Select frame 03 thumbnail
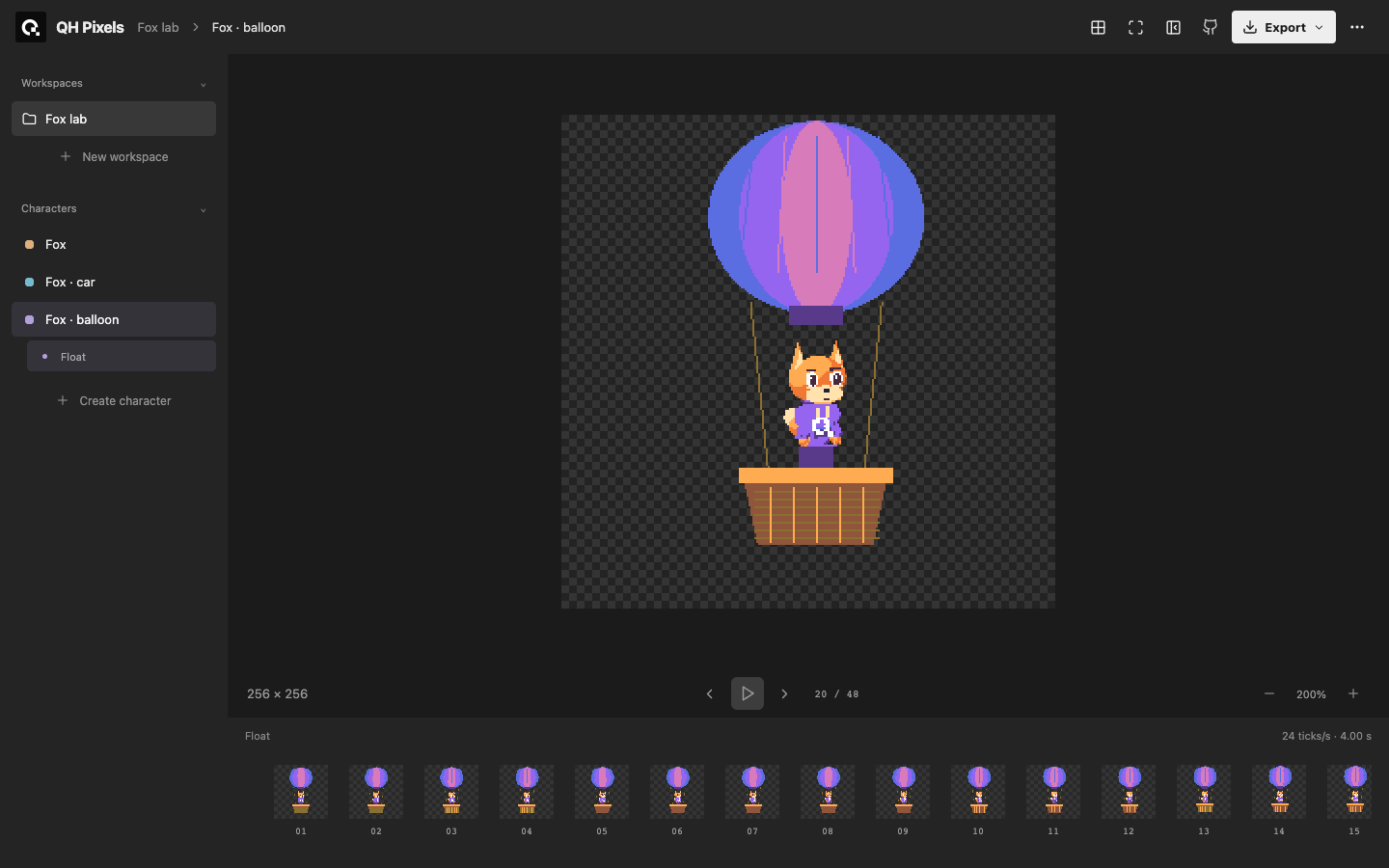1389x868 pixels. [x=451, y=792]
